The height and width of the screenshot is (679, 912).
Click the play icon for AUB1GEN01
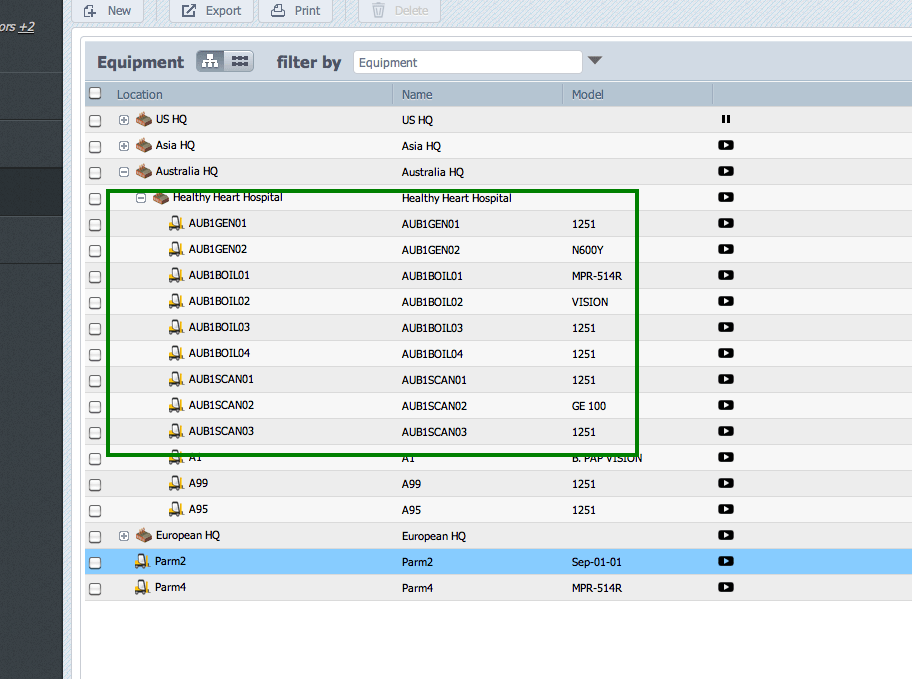(725, 223)
